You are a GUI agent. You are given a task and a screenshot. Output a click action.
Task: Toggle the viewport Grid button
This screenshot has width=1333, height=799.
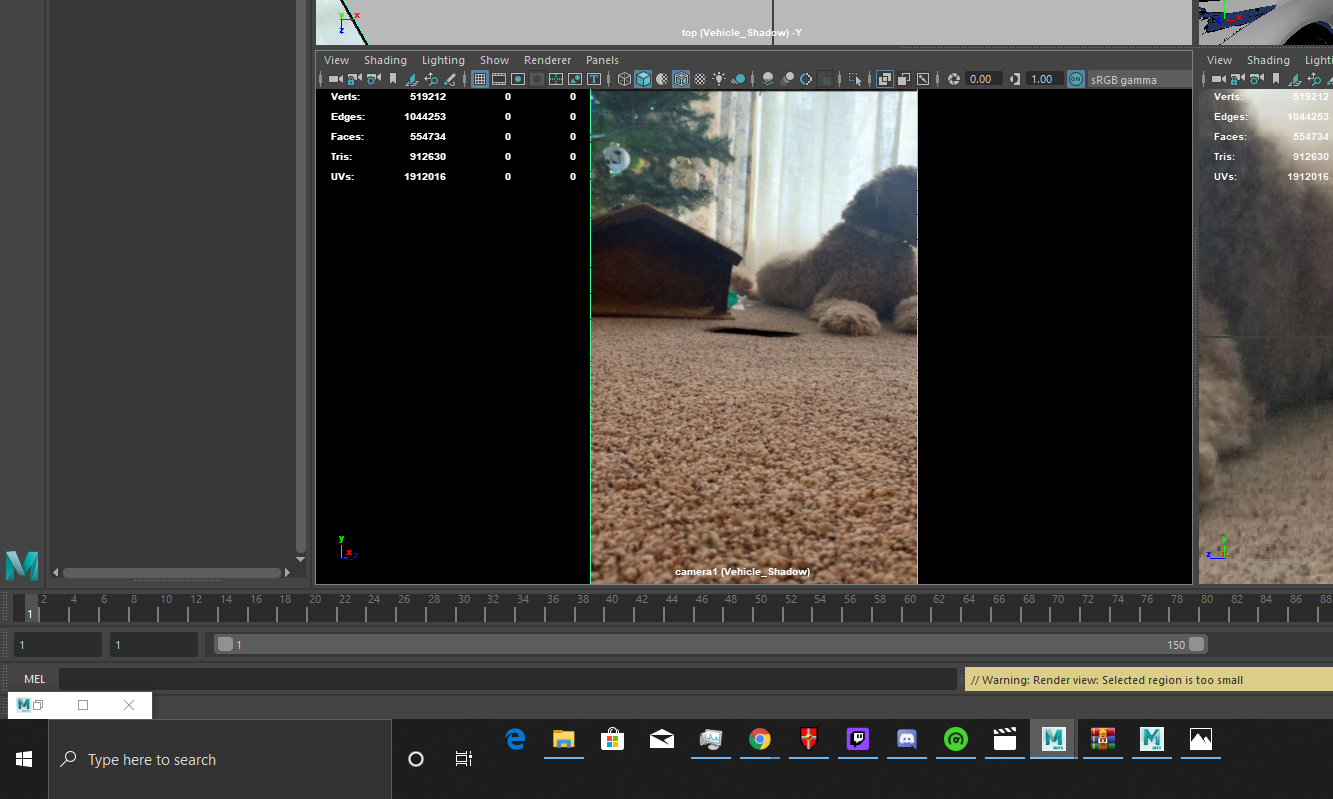click(480, 79)
